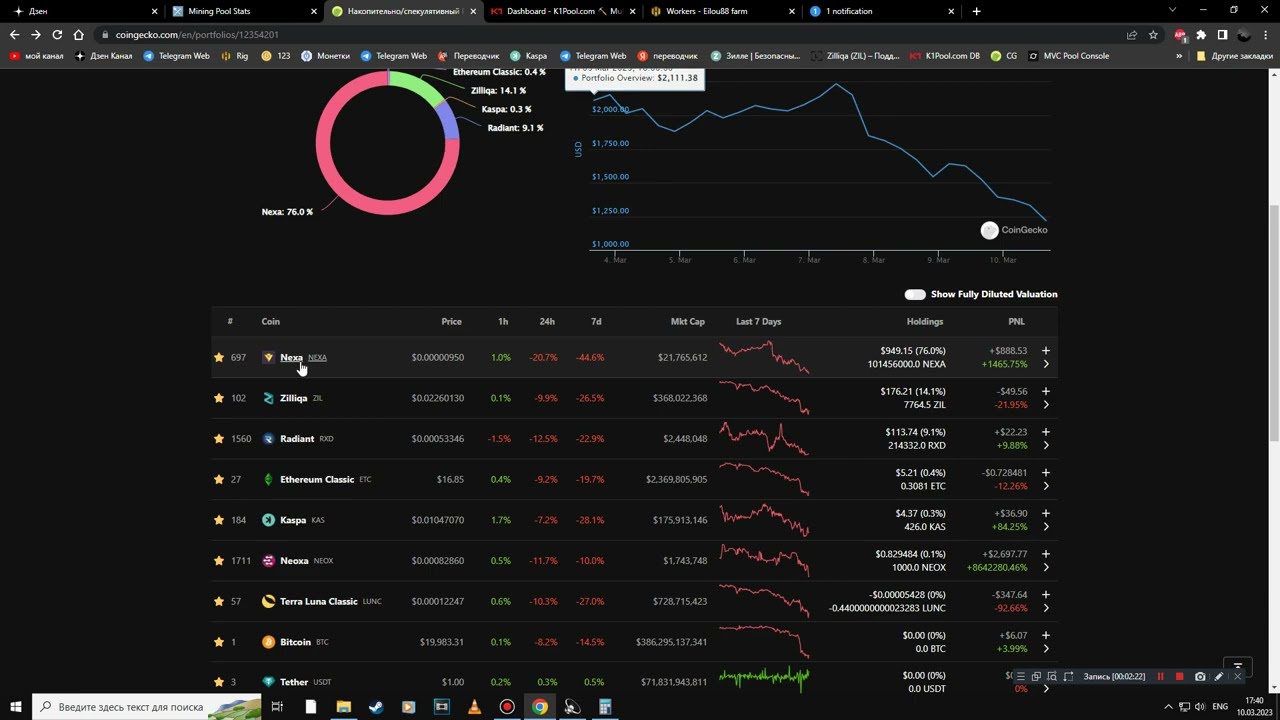Unstar Nexa from the portfolio
The height and width of the screenshot is (720, 1280).
(x=218, y=357)
